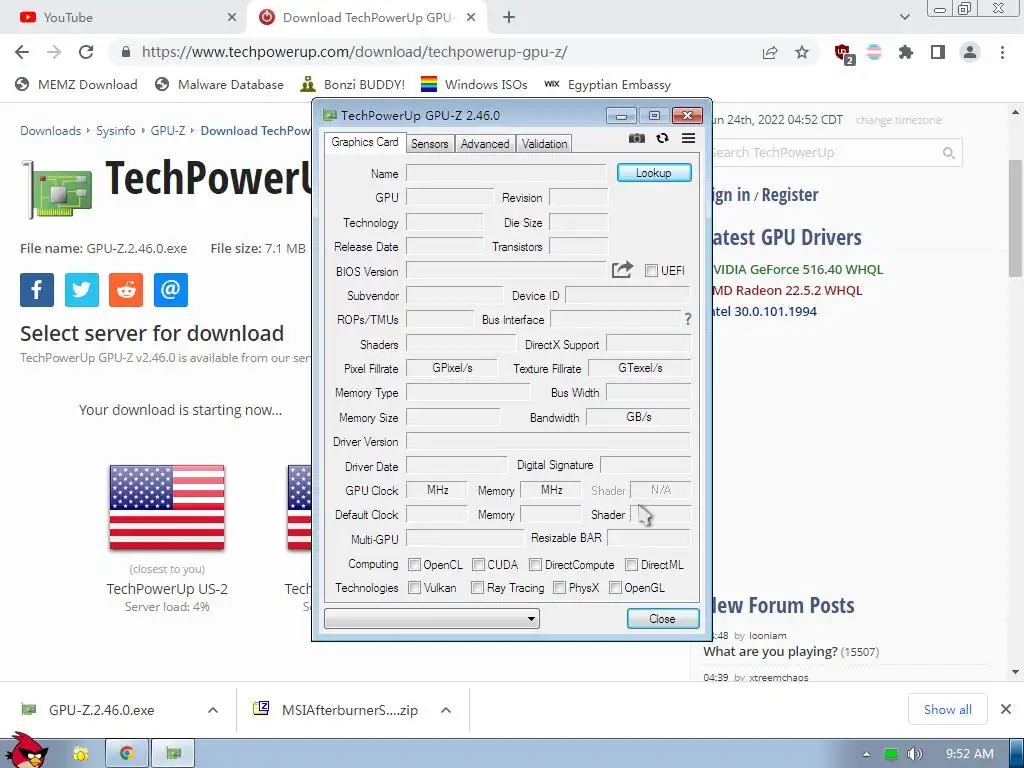
Task: Toggle the PhysX checkbox
Action: (559, 588)
